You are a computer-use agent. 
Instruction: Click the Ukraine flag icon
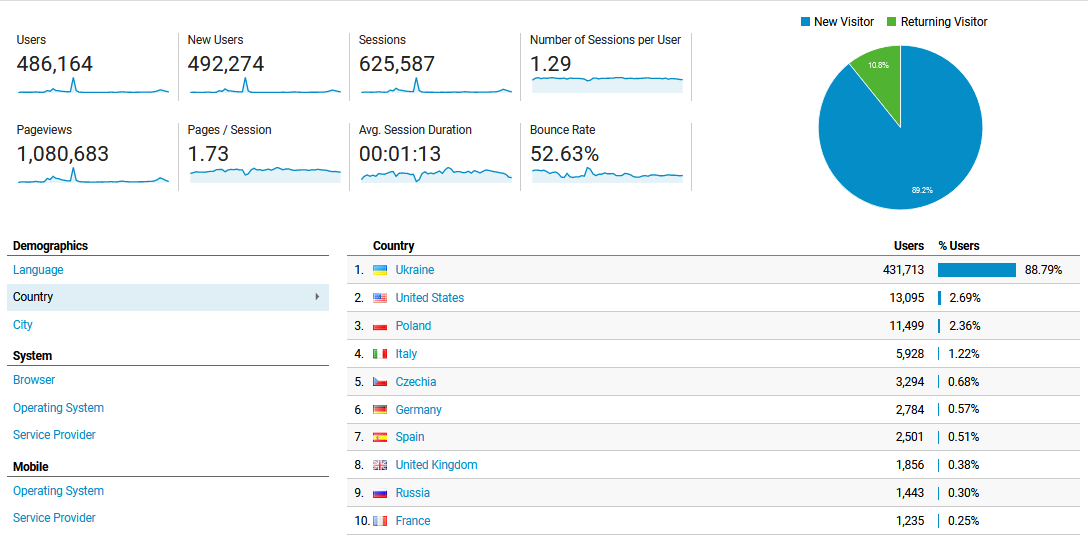380,270
